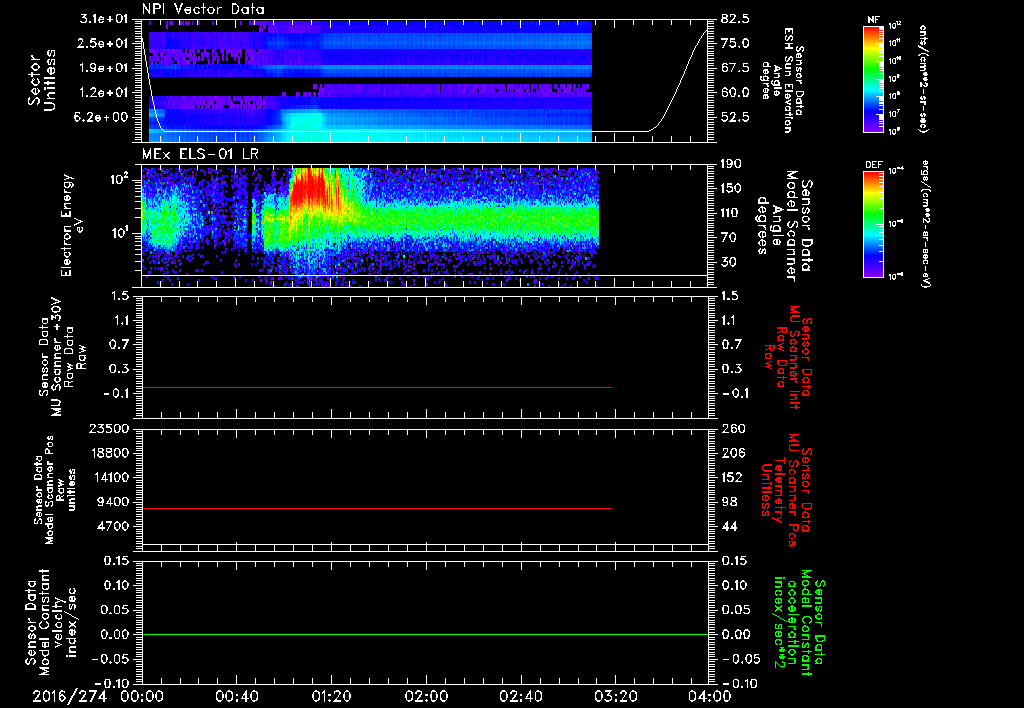
Task: Click the NF color scale bar
Action: click(874, 79)
